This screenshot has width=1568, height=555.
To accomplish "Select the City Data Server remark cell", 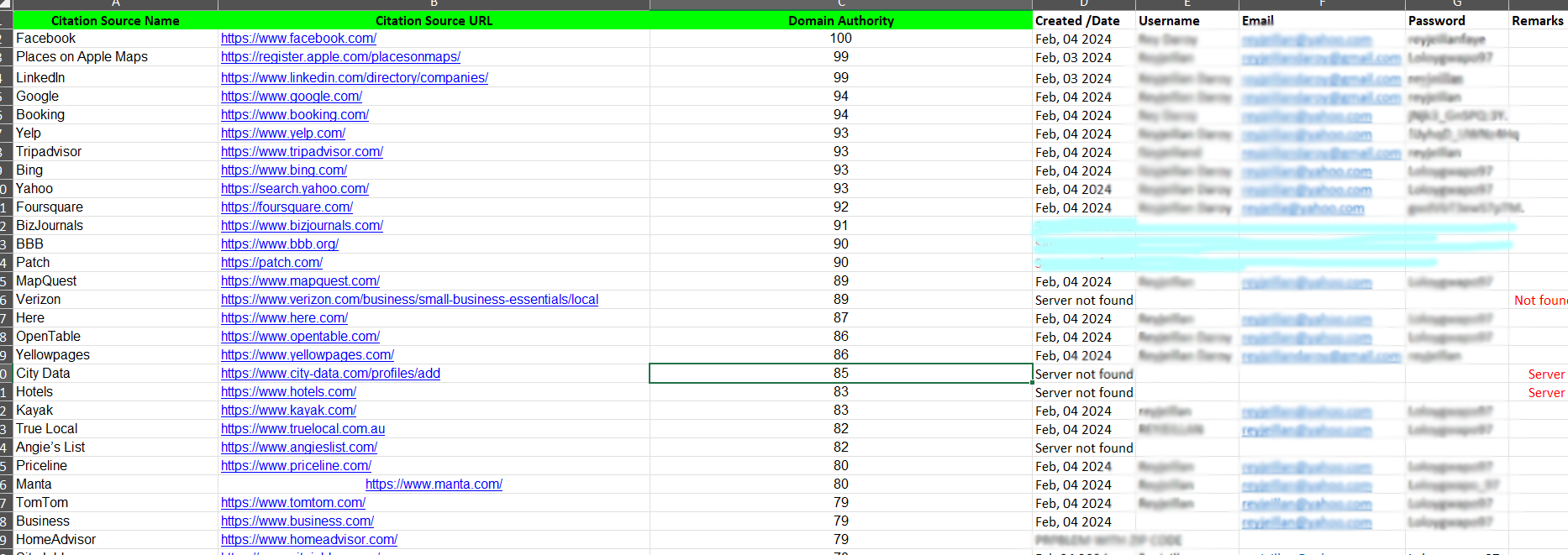I will coord(1538,374).
